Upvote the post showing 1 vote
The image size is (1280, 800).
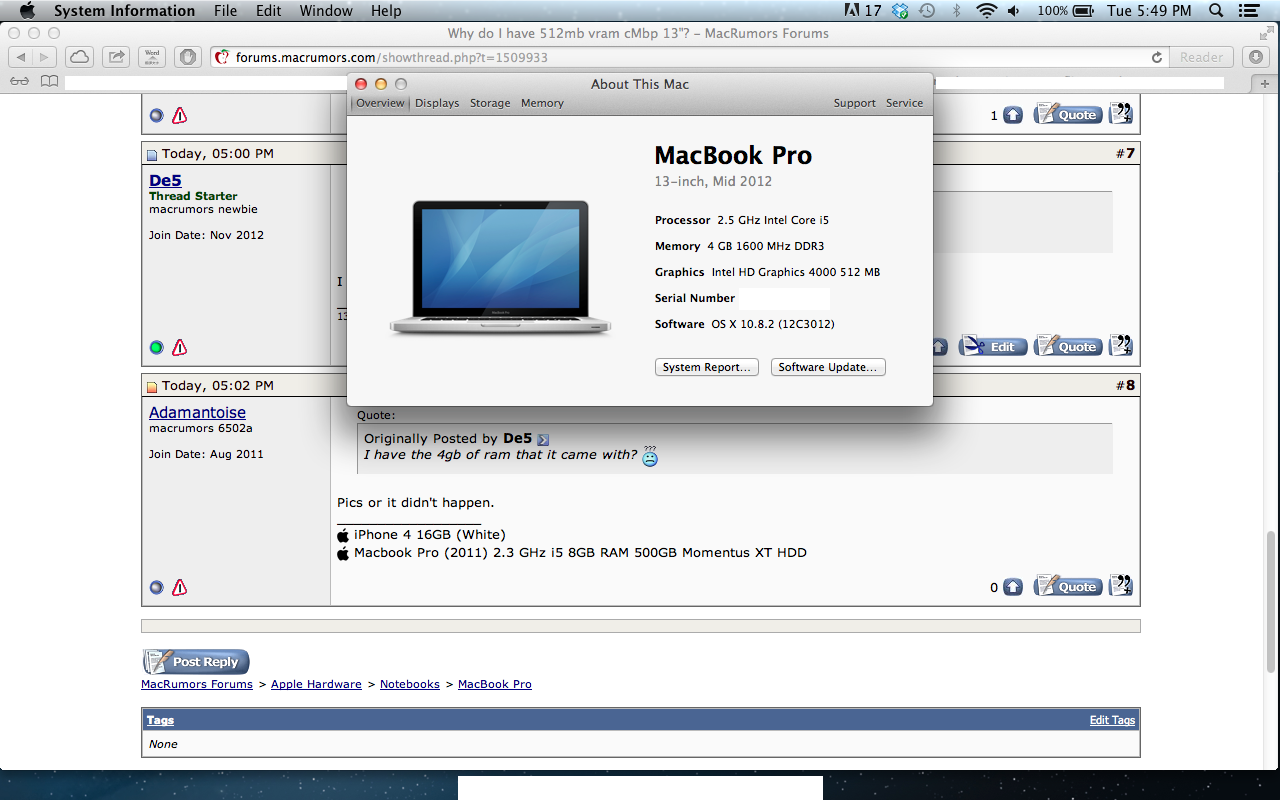coord(1013,115)
